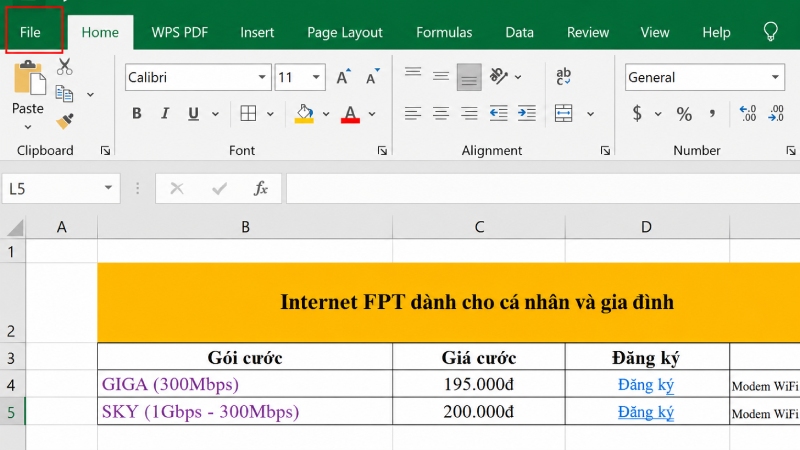This screenshot has width=800, height=450.
Task: Increase Decimal places
Action: pos(747,113)
